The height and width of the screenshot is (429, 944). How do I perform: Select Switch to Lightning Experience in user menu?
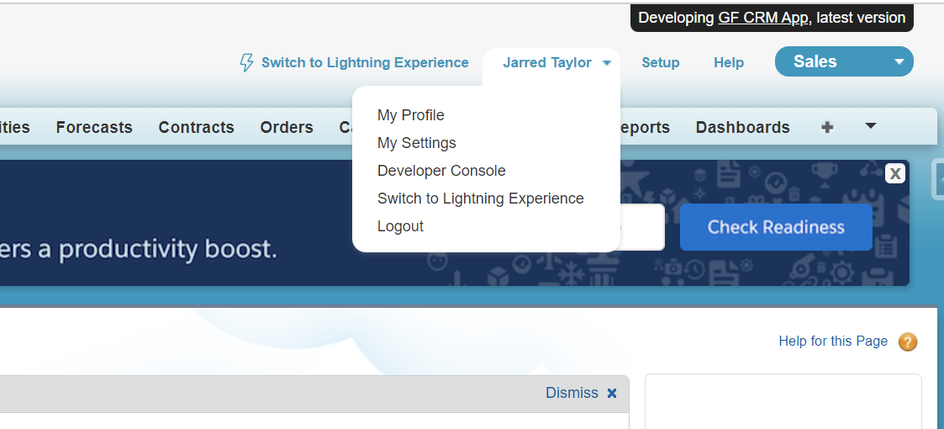point(480,198)
